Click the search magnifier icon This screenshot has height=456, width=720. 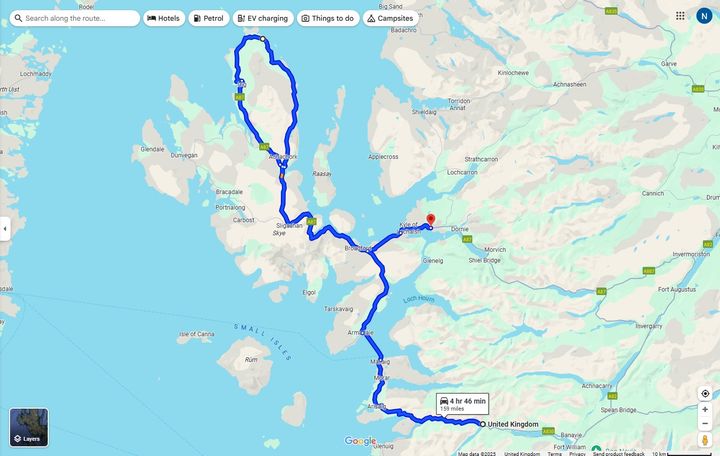coord(18,18)
